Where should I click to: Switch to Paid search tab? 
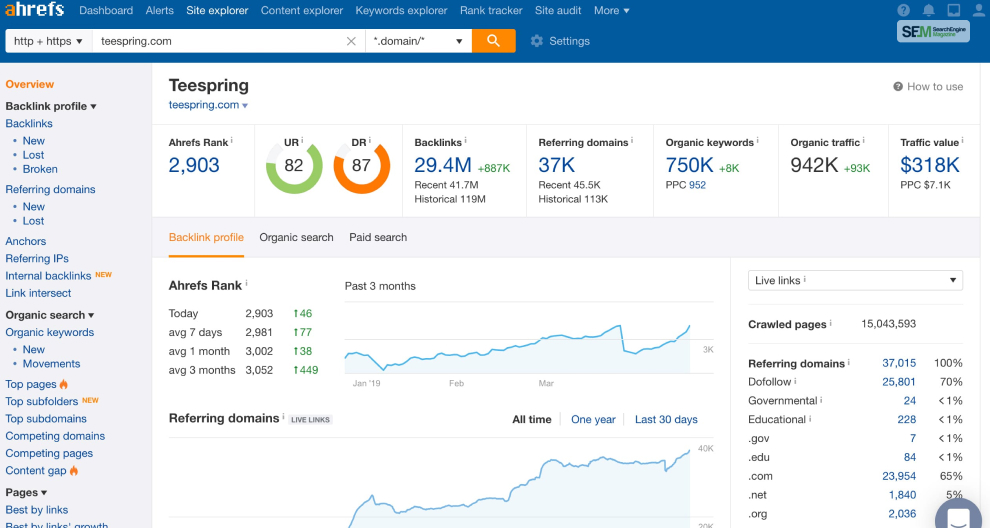(378, 237)
